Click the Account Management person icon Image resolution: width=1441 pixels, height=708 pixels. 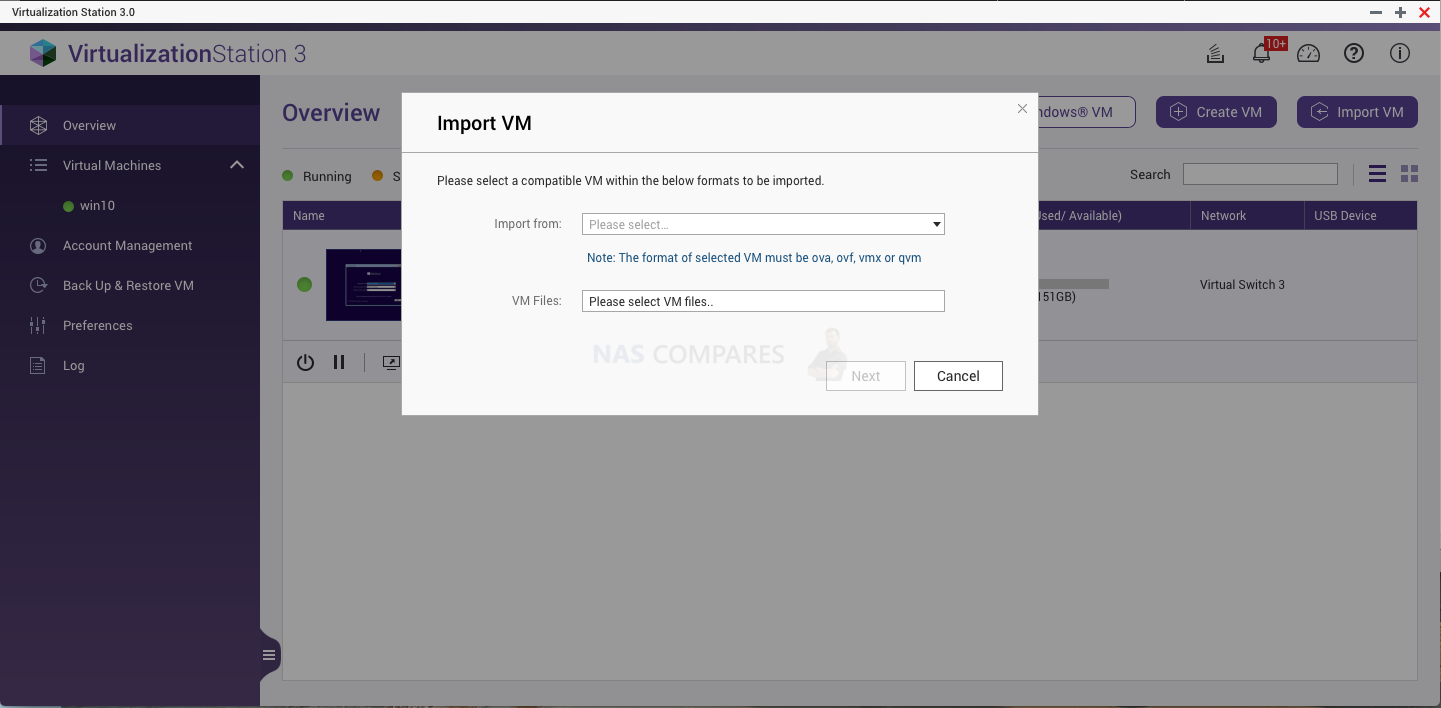point(38,245)
